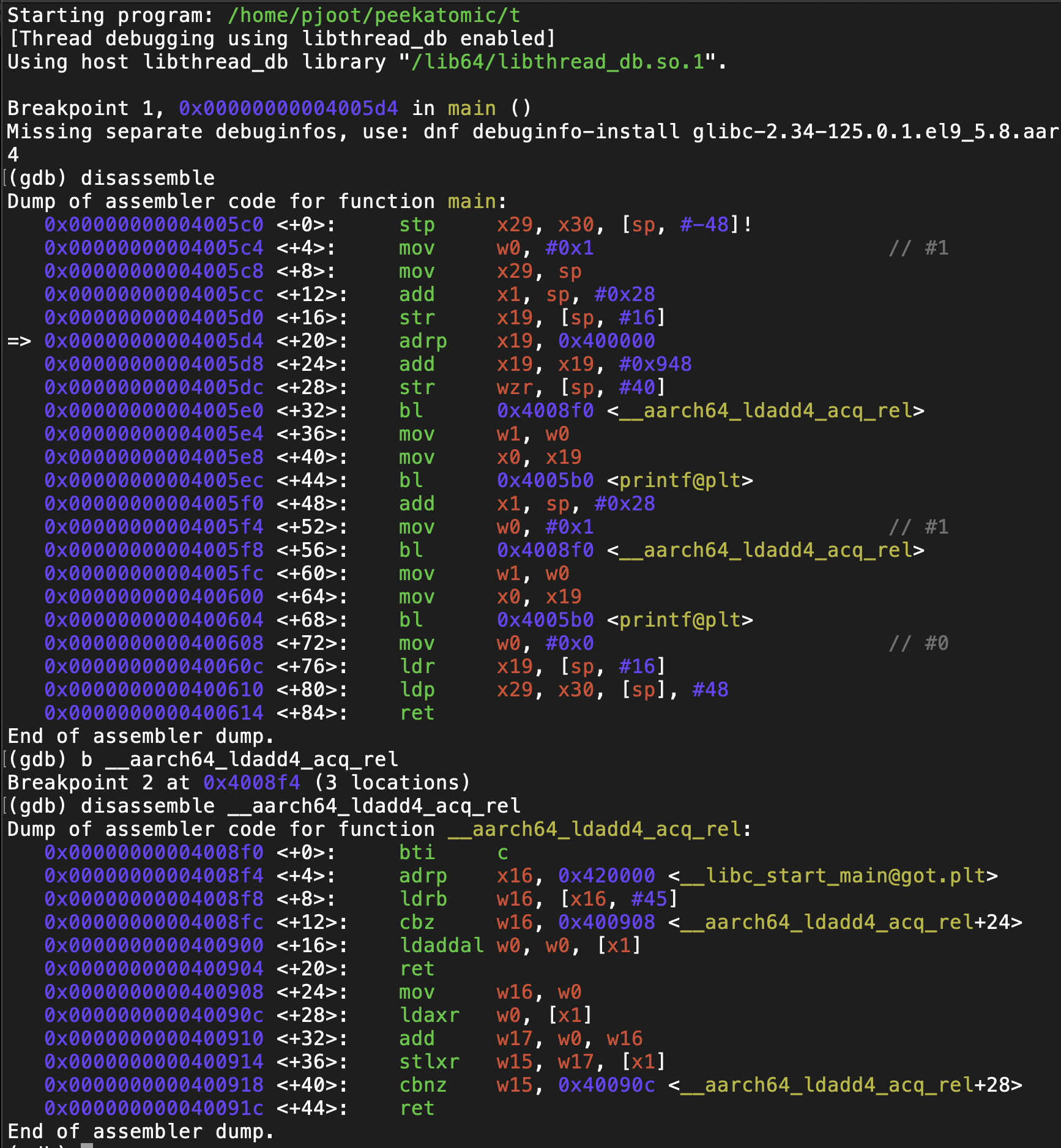Click address 0x00000000004005f0 at offset <+48>

coord(154,504)
